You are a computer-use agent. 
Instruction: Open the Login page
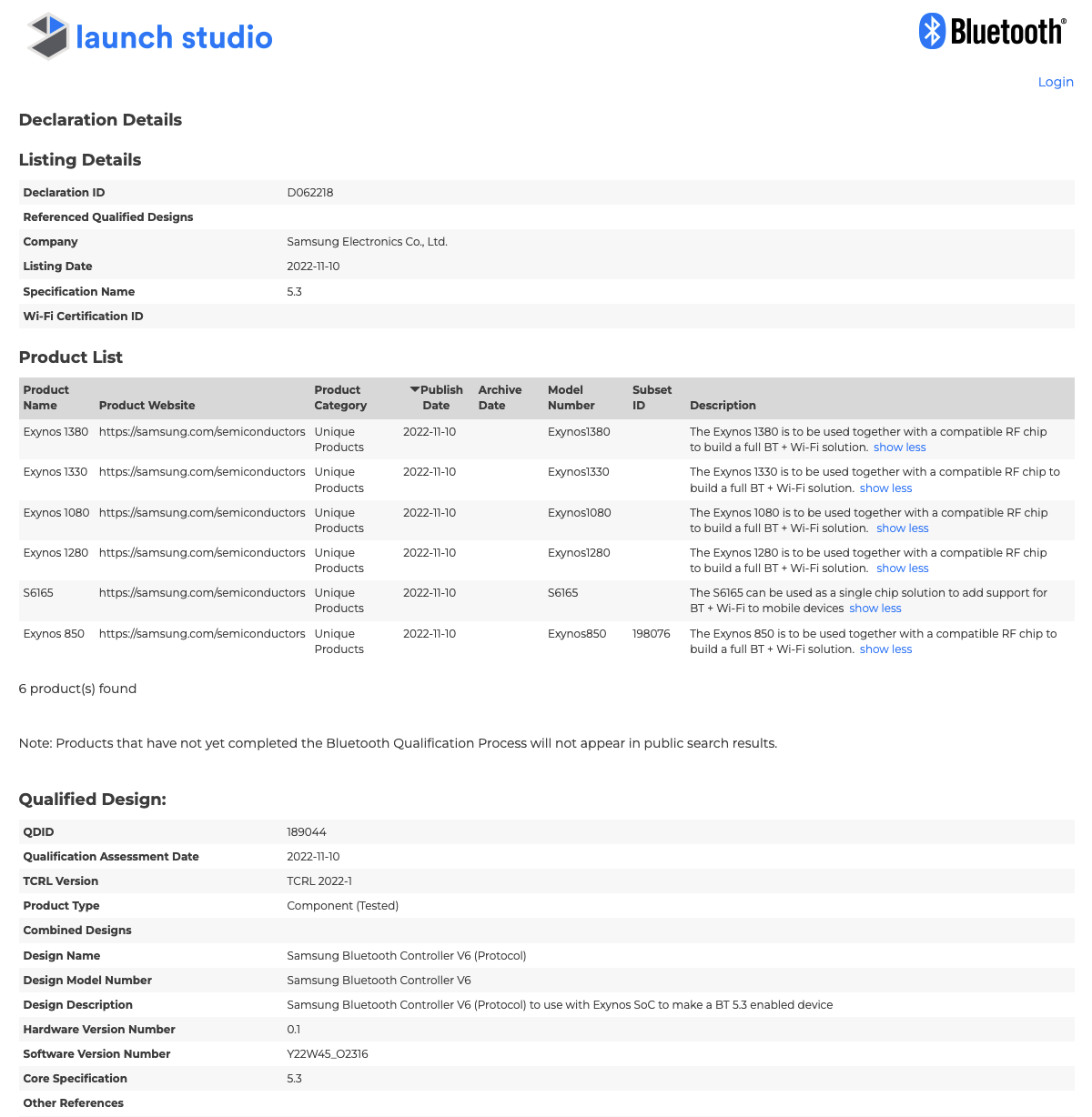pos(1056,82)
